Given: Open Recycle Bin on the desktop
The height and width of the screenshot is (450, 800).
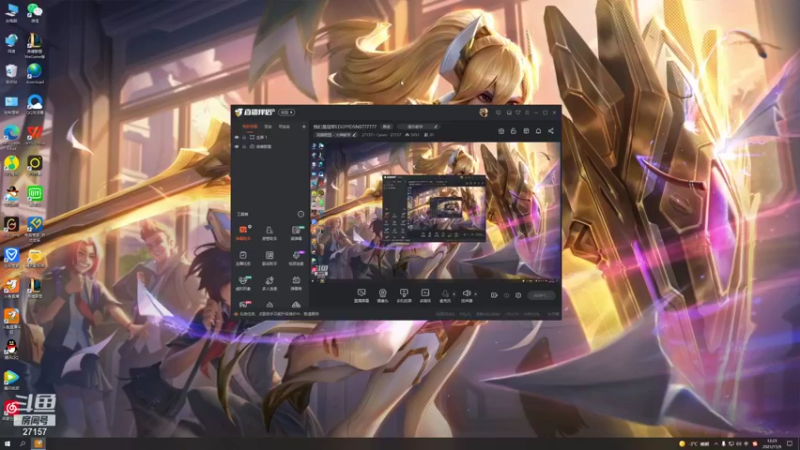Looking at the screenshot, I should [x=11, y=74].
